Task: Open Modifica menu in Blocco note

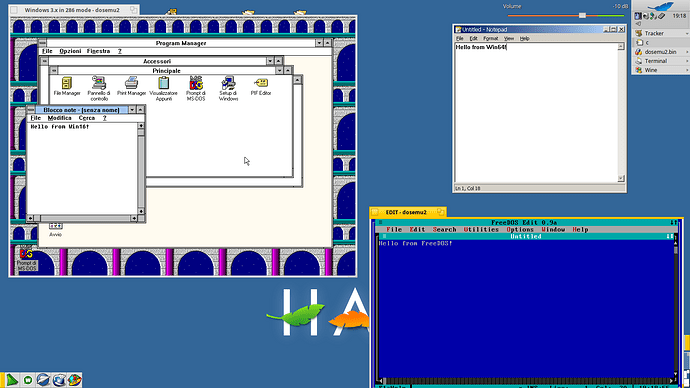Action: coord(59,118)
